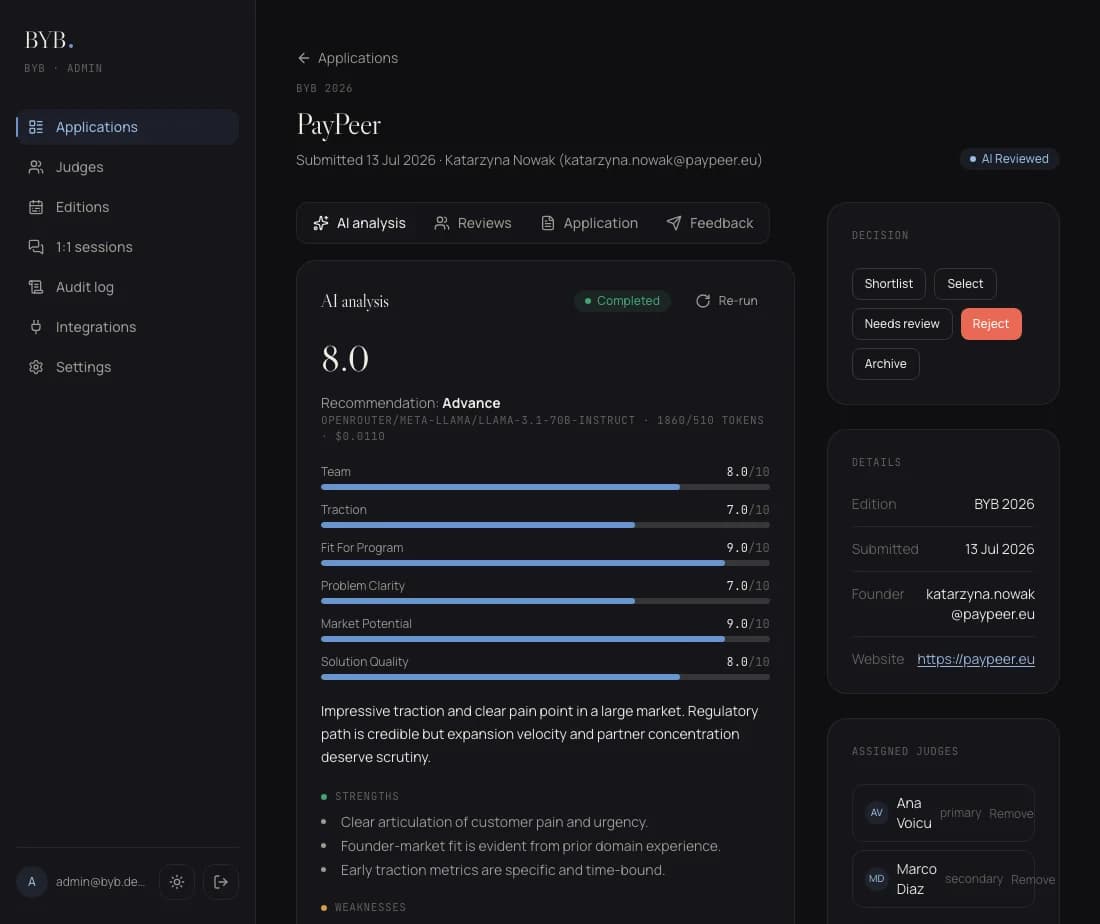Click the Ana Voicu judge name
Screen dimensions: 1100x924
[913, 813]
